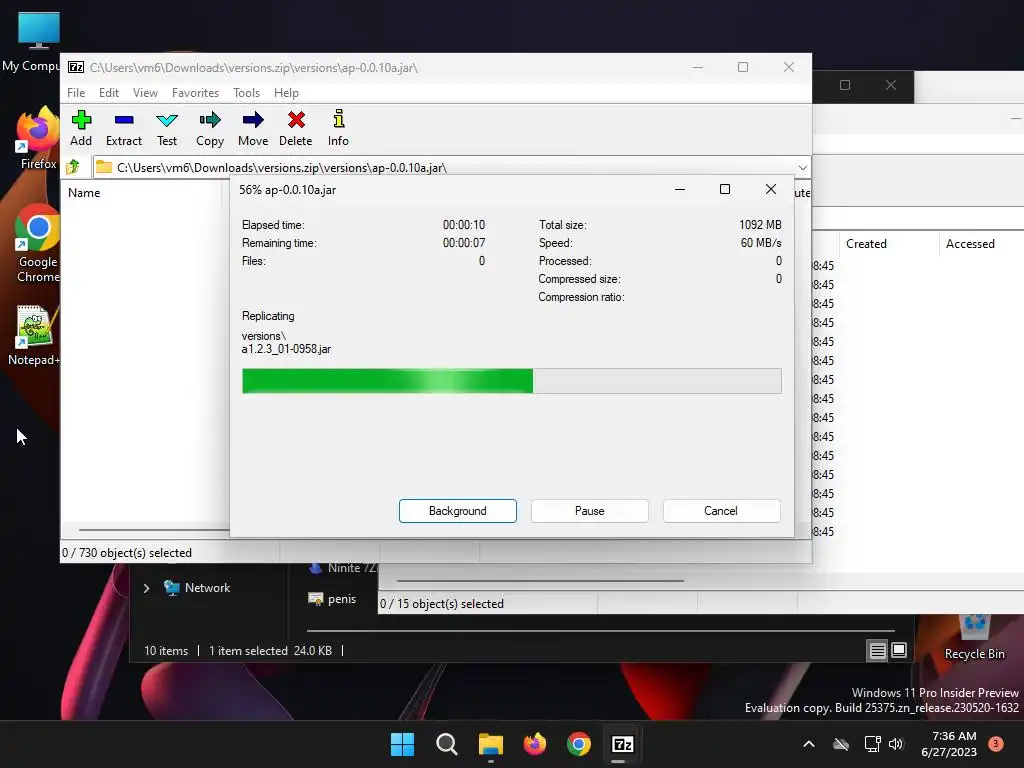The height and width of the screenshot is (768, 1024).
Task: Launch Firefox from the taskbar
Action: click(535, 744)
